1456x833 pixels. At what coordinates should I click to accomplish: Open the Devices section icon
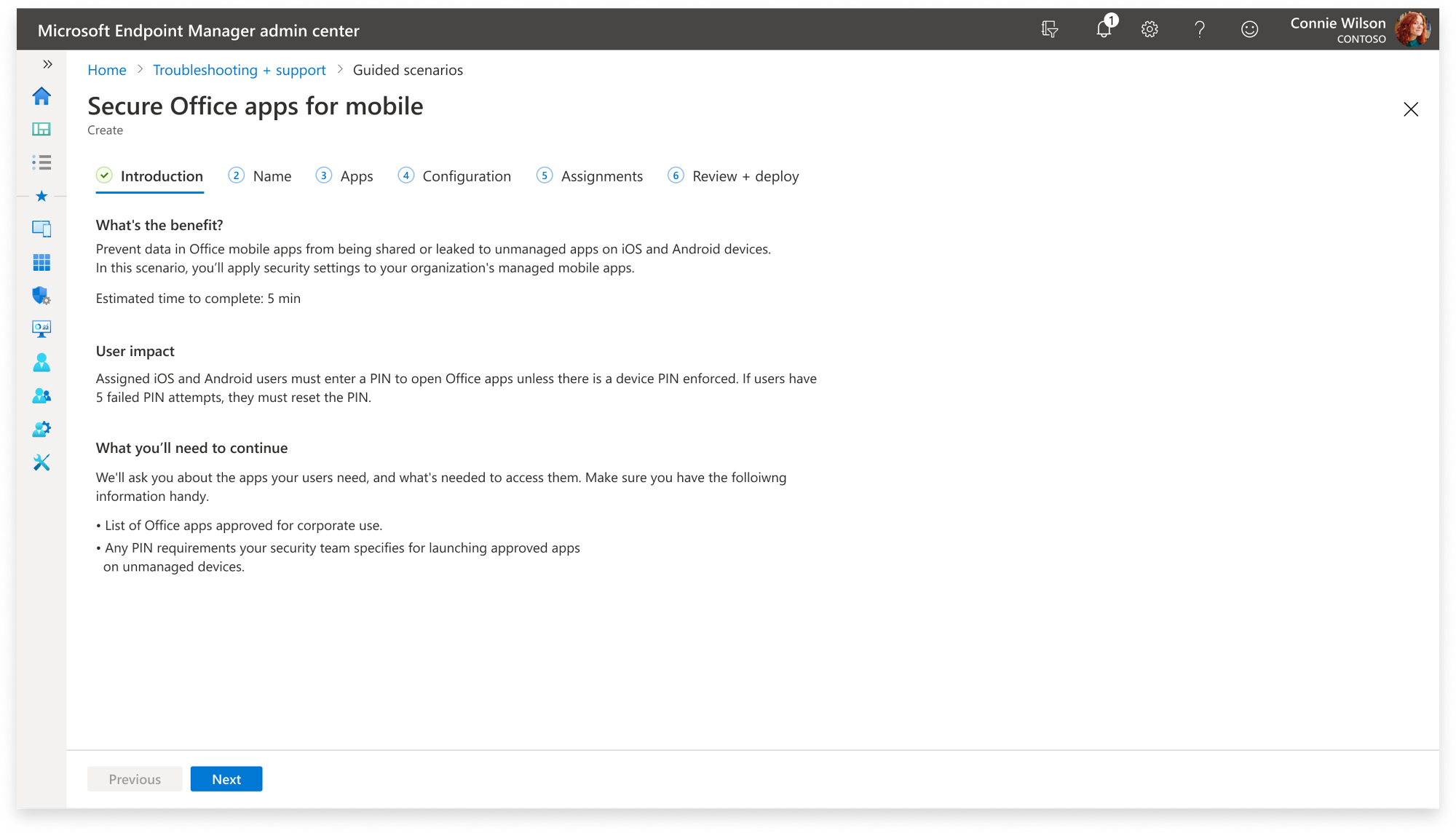(x=41, y=229)
